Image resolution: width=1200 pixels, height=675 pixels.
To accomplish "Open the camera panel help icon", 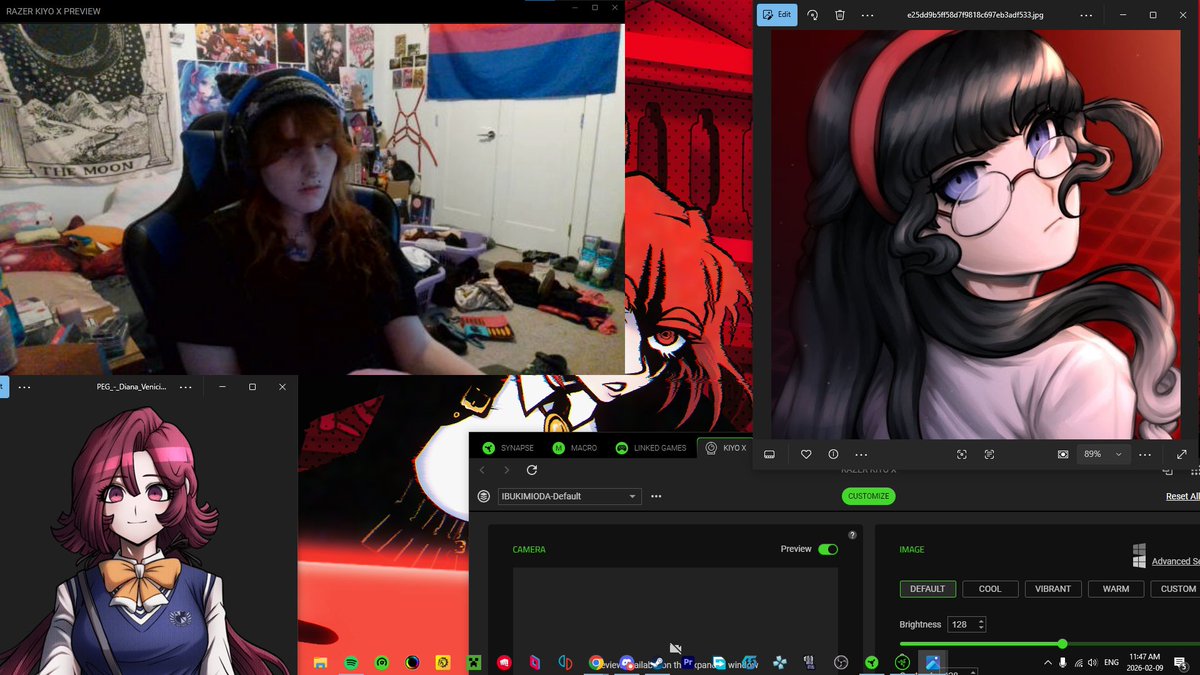I will 852,535.
